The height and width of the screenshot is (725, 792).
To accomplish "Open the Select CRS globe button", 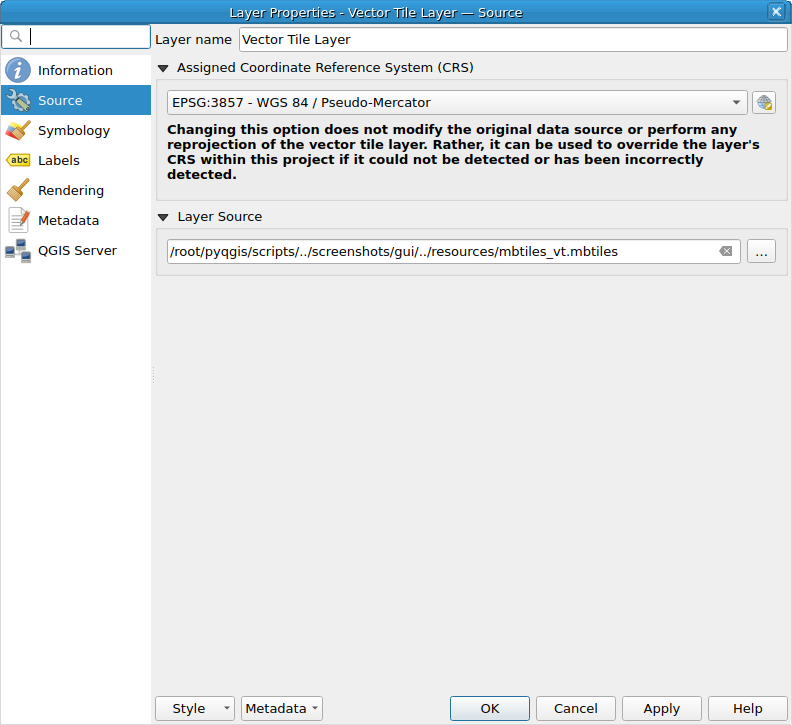I will 764,102.
